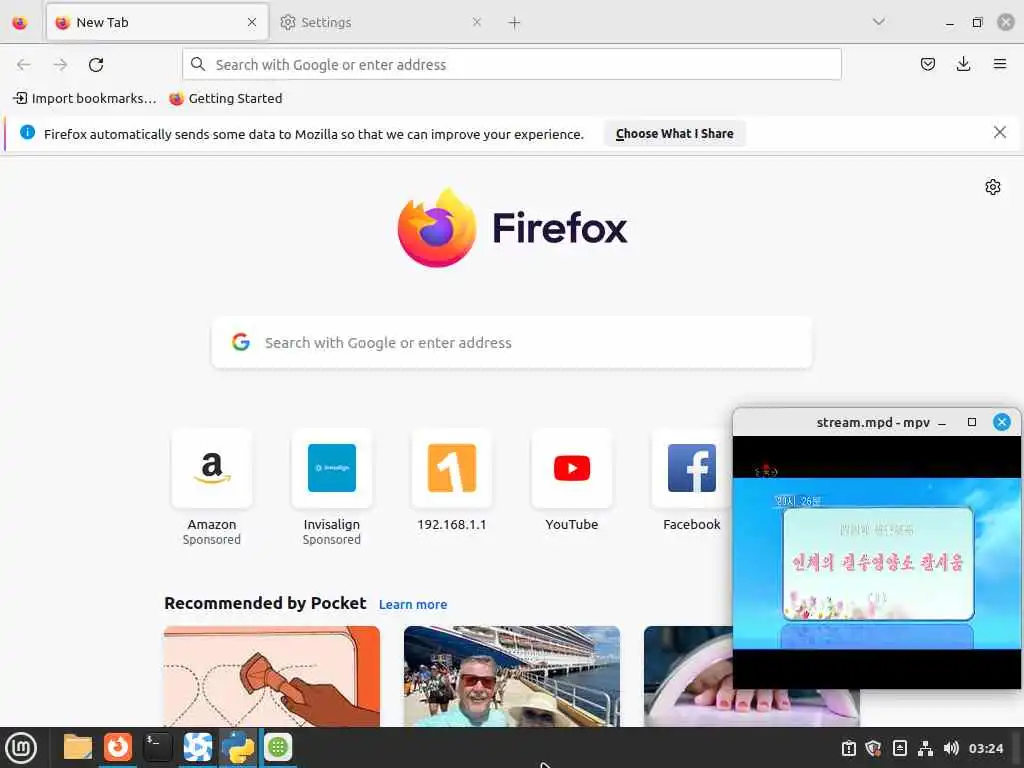Open the file manager folder taskbar icon
Viewport: 1024px width, 768px height.
(x=78, y=747)
